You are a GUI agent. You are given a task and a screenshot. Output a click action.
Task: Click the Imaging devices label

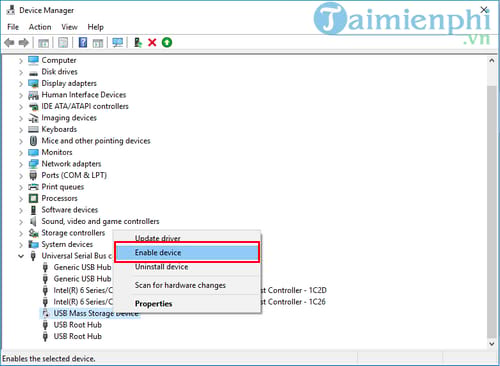click(x=69, y=118)
